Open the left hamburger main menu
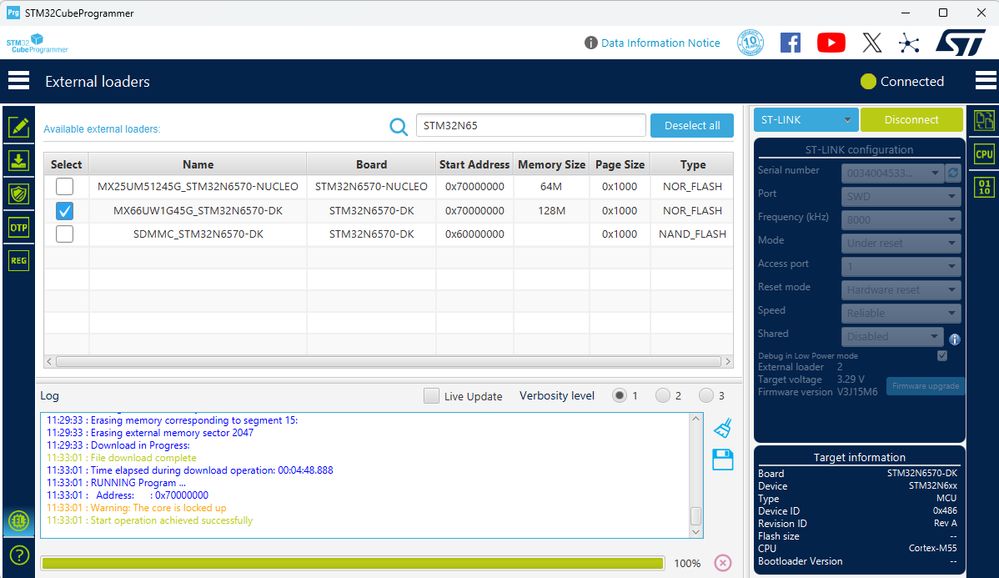The image size is (999, 578). [18, 81]
